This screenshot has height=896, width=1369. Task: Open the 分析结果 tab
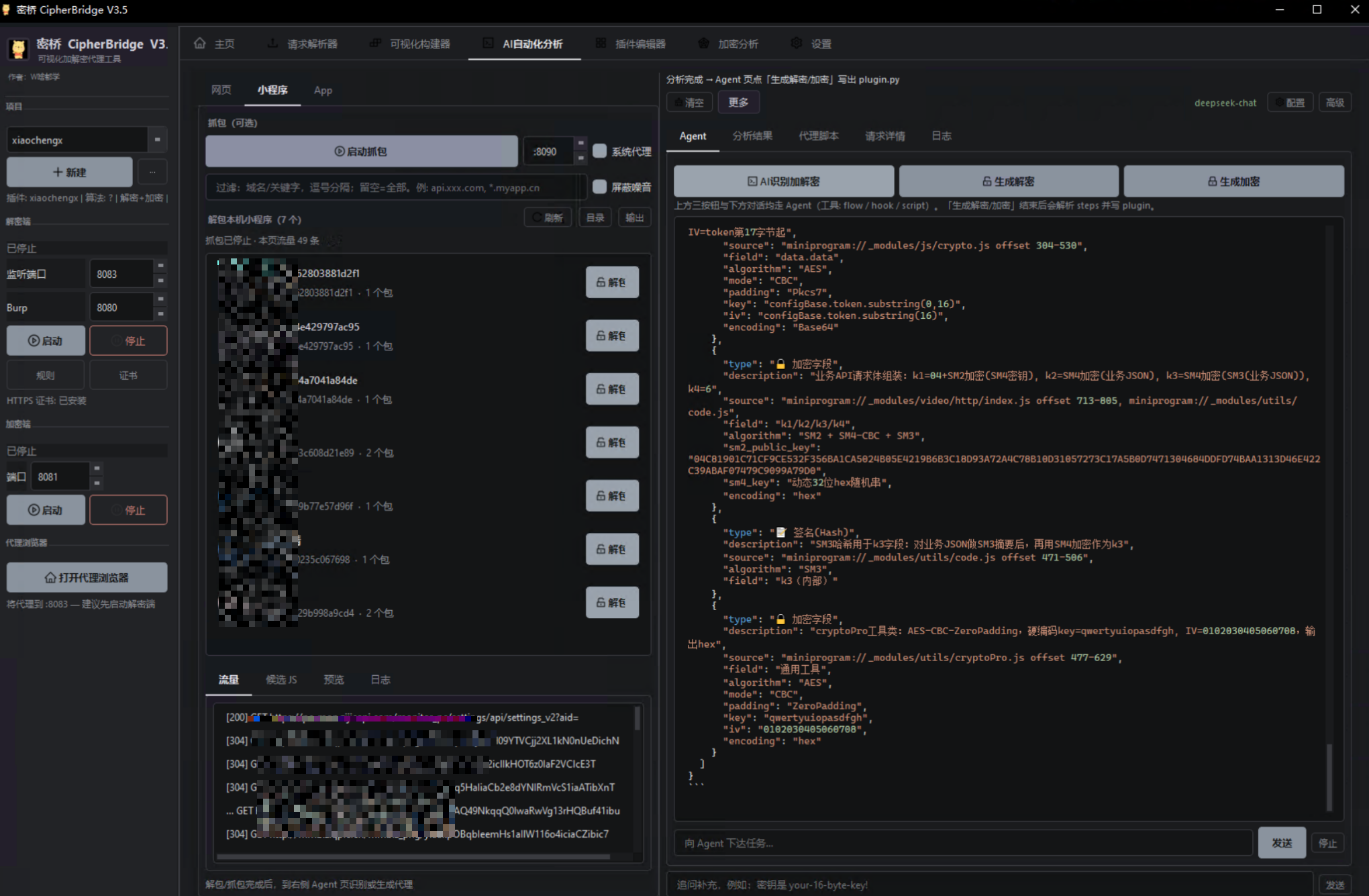coord(752,136)
